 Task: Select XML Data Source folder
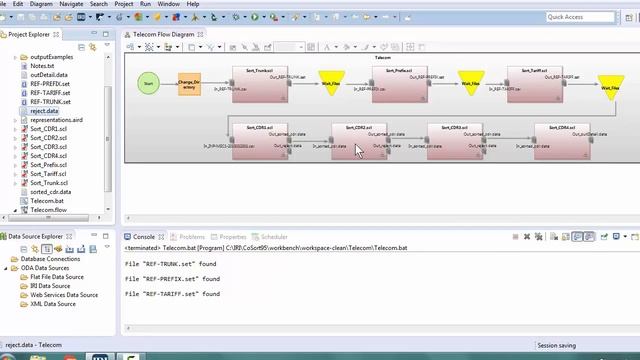coord(53,304)
